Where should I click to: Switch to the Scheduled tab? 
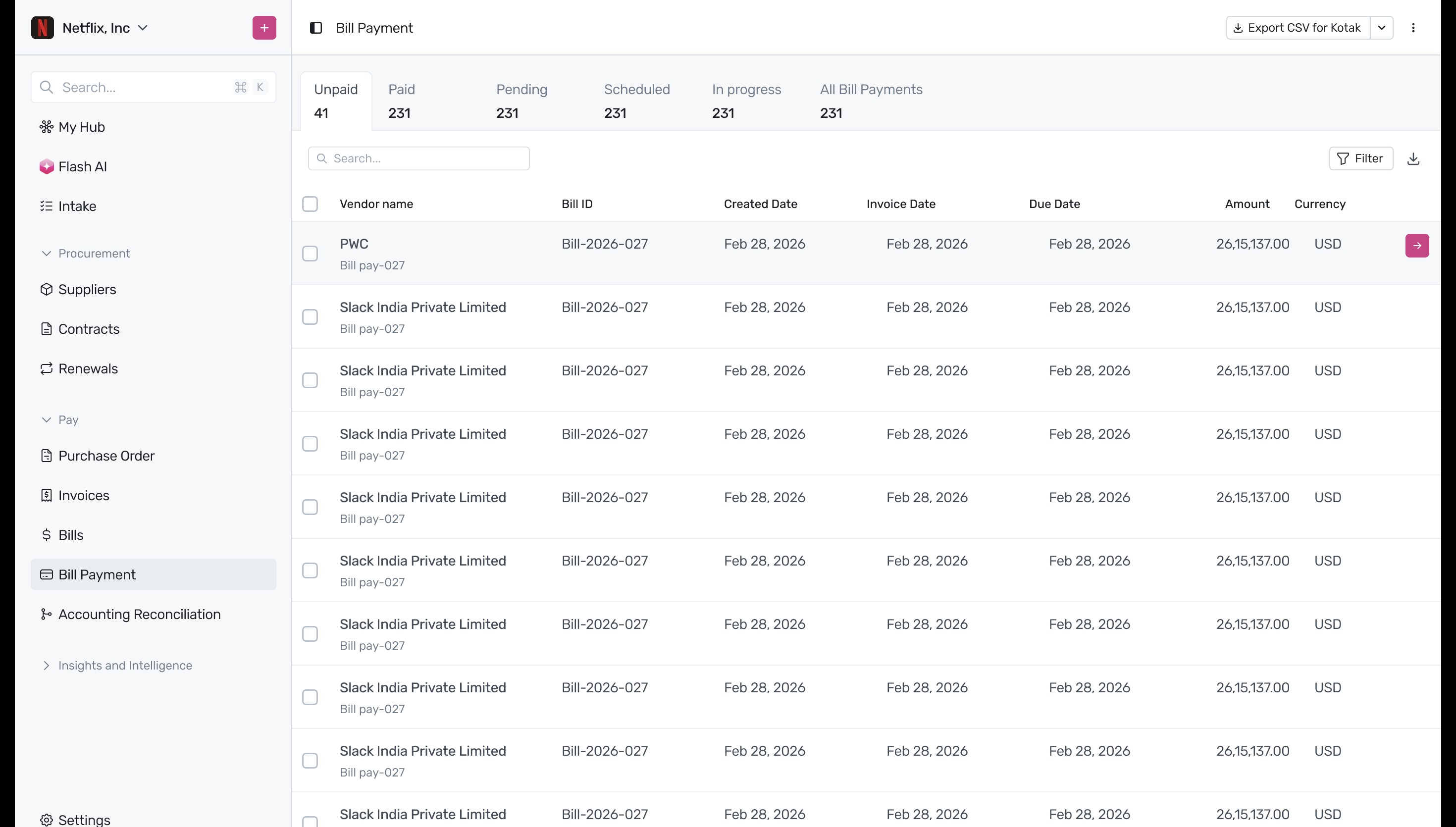636,101
